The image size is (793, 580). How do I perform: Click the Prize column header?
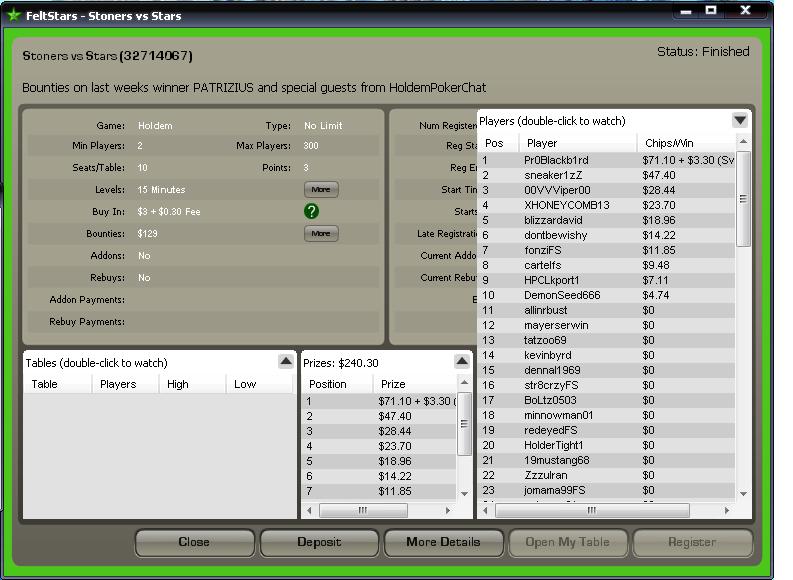click(415, 384)
